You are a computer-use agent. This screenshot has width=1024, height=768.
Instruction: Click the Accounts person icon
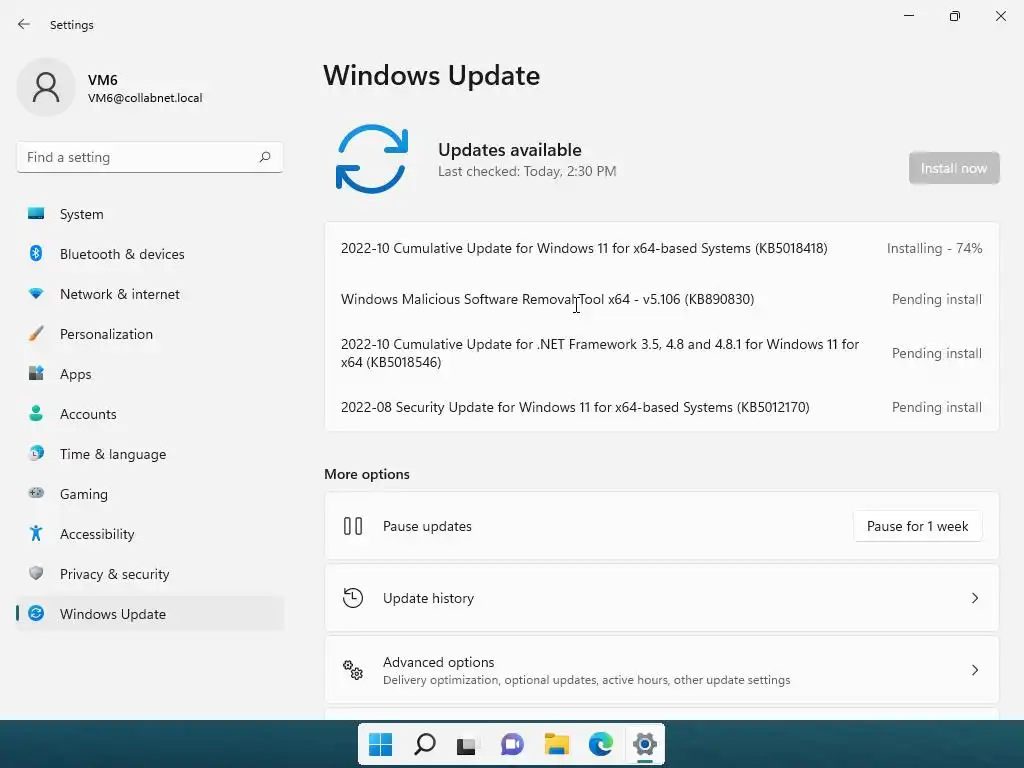[x=36, y=413]
